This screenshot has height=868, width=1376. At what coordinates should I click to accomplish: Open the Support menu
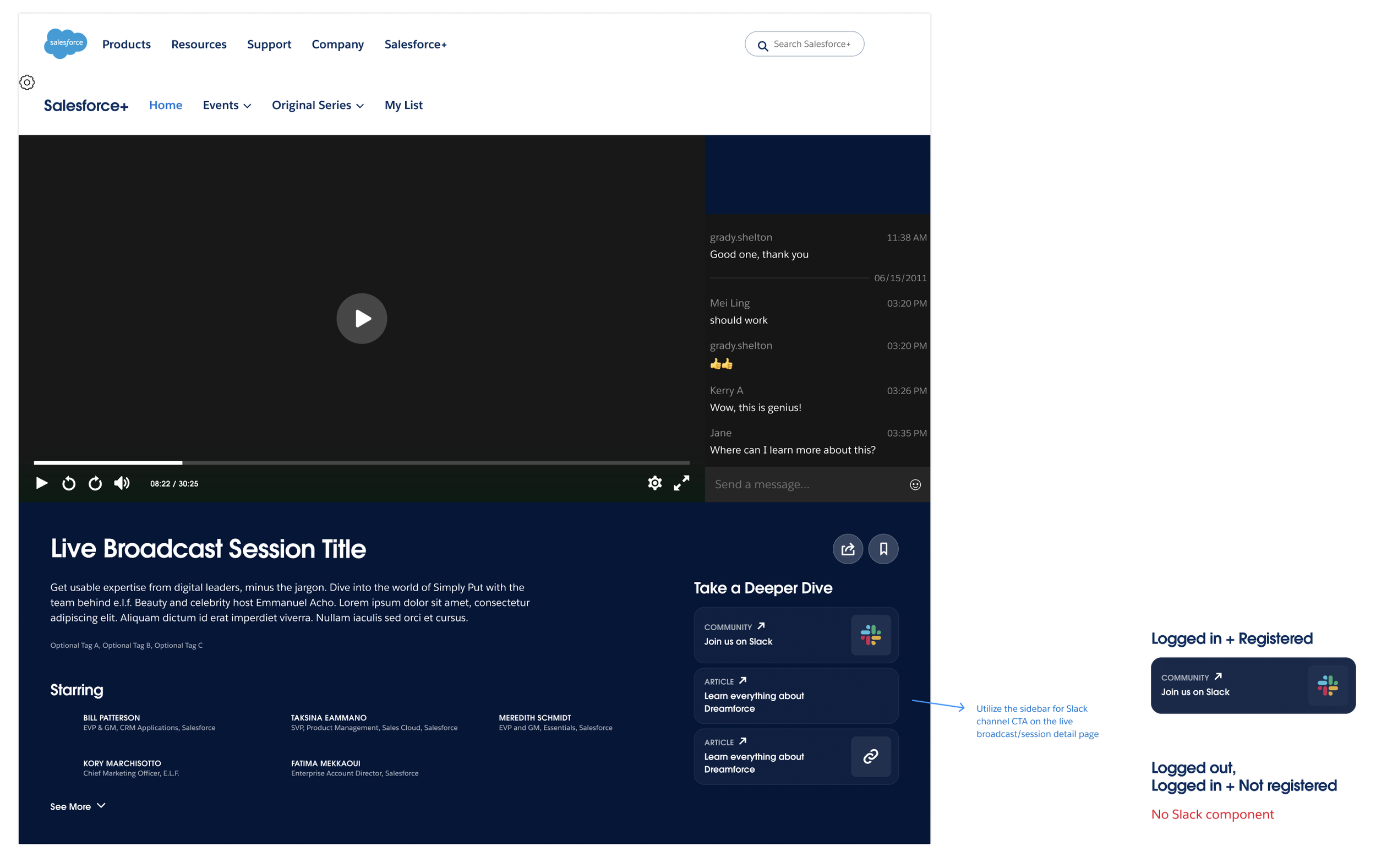point(269,44)
